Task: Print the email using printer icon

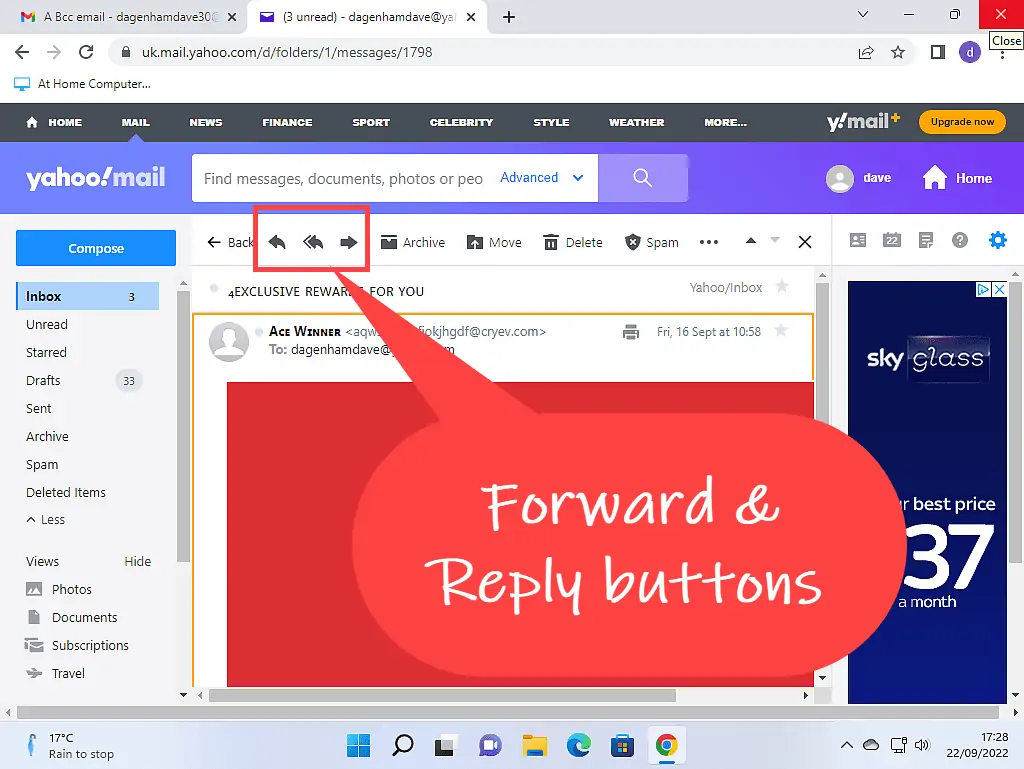Action: click(x=631, y=332)
